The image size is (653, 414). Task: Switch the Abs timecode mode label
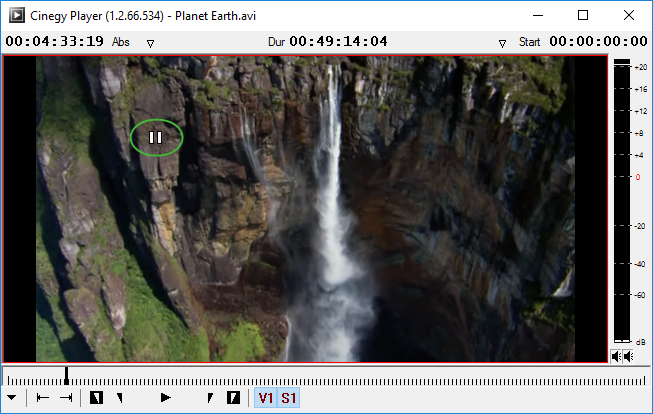pos(121,42)
